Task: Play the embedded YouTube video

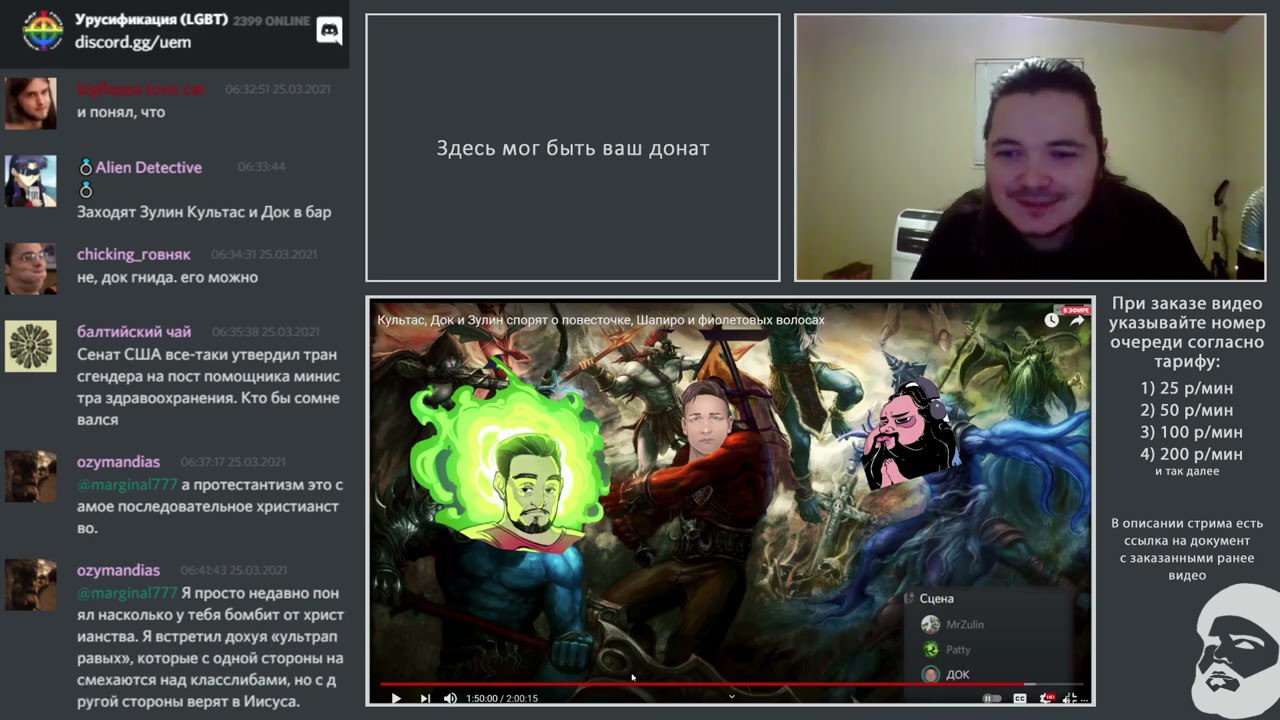Action: 396,698
